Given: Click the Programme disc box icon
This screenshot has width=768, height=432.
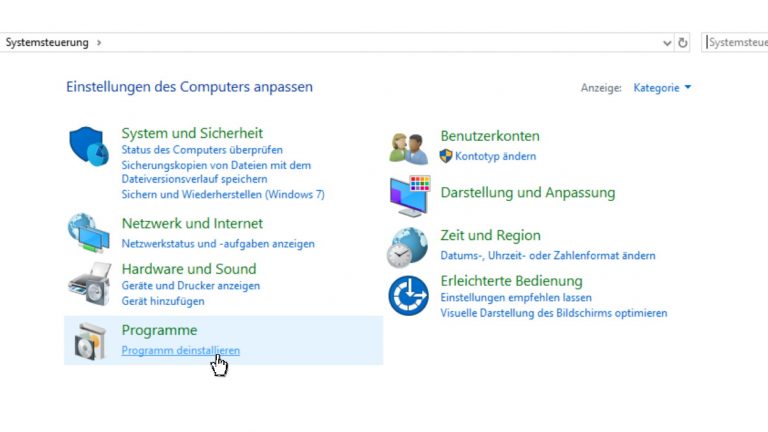Looking at the screenshot, I should (90, 341).
